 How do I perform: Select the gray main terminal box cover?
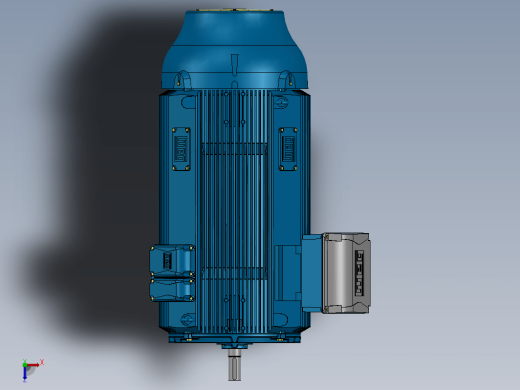tap(346, 273)
